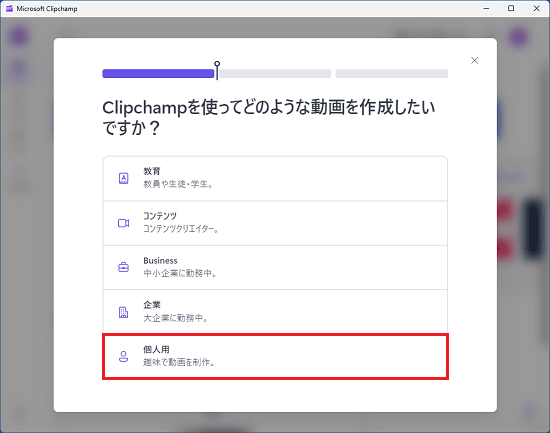Click the second progress bar segment
This screenshot has height=433, width=550.
[x=275, y=73]
